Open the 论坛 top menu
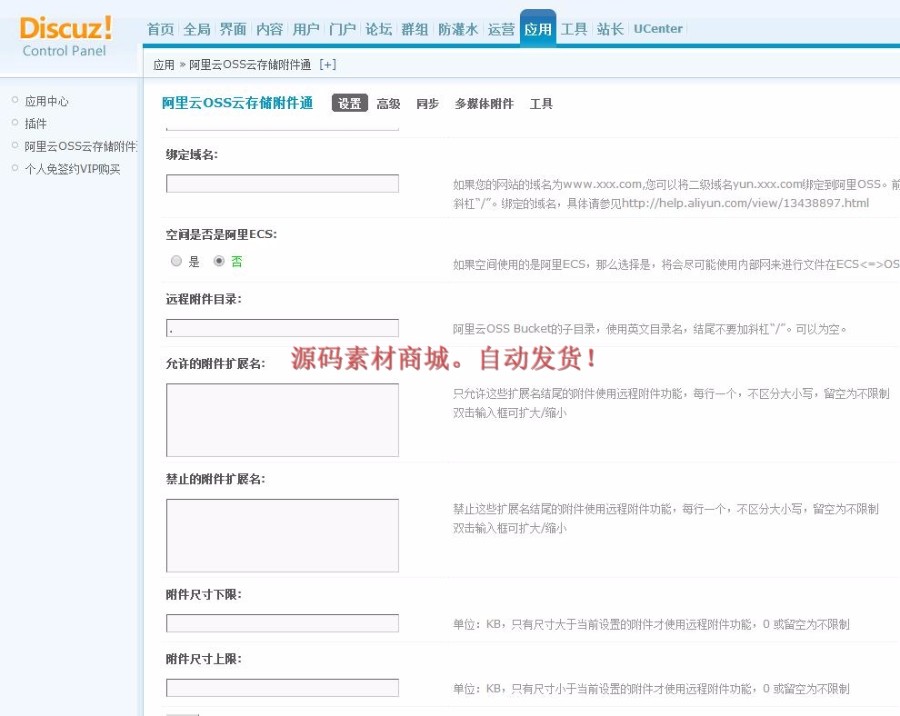 pos(379,29)
